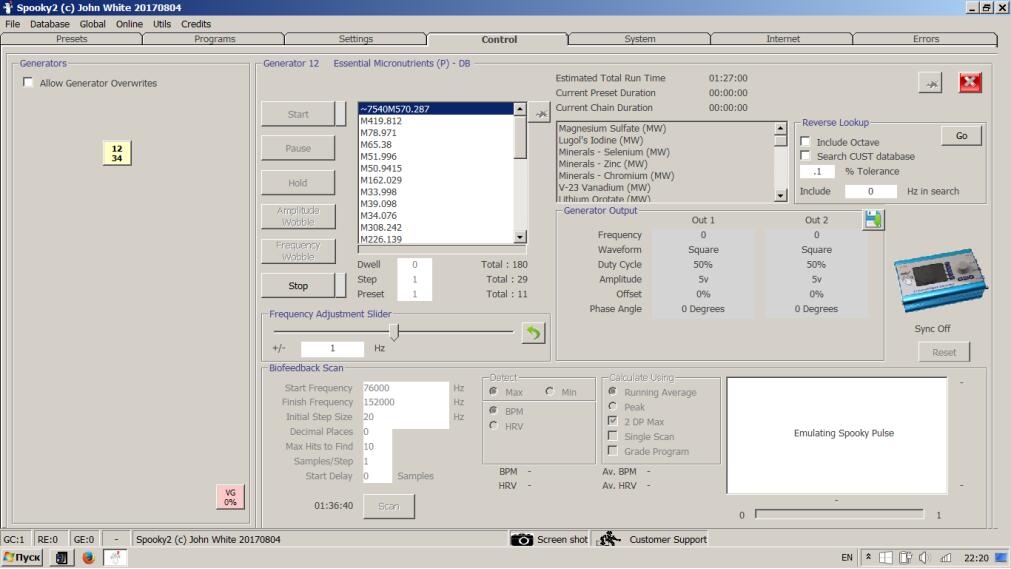Select the Min detect radio button

(549, 392)
